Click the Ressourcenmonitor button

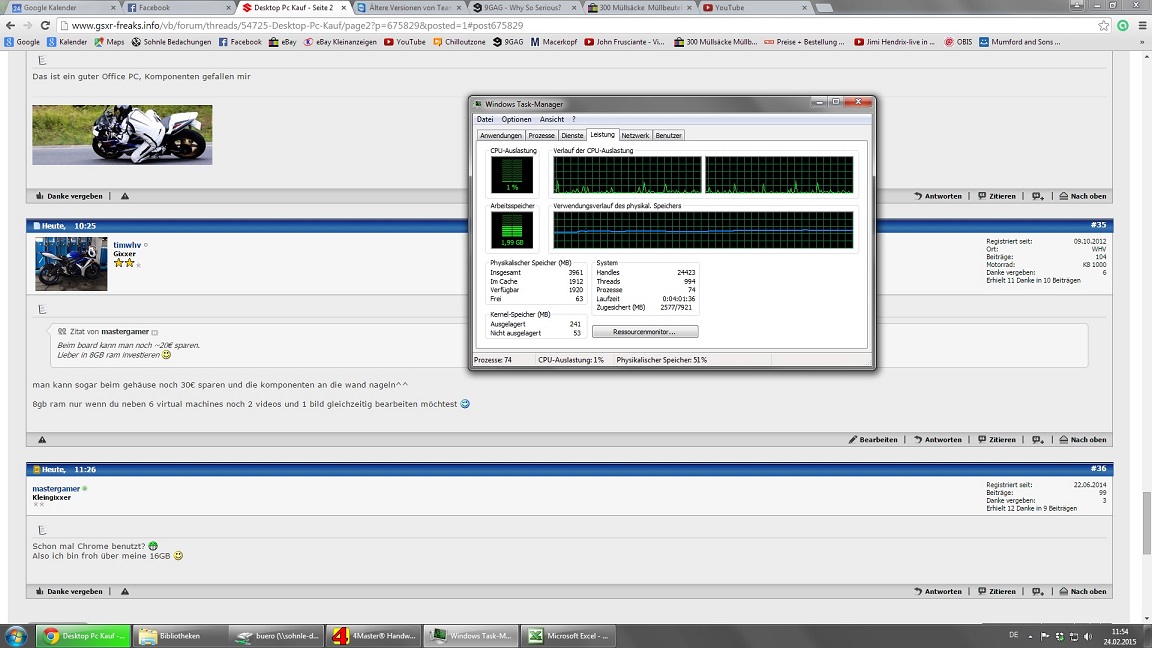tap(645, 332)
